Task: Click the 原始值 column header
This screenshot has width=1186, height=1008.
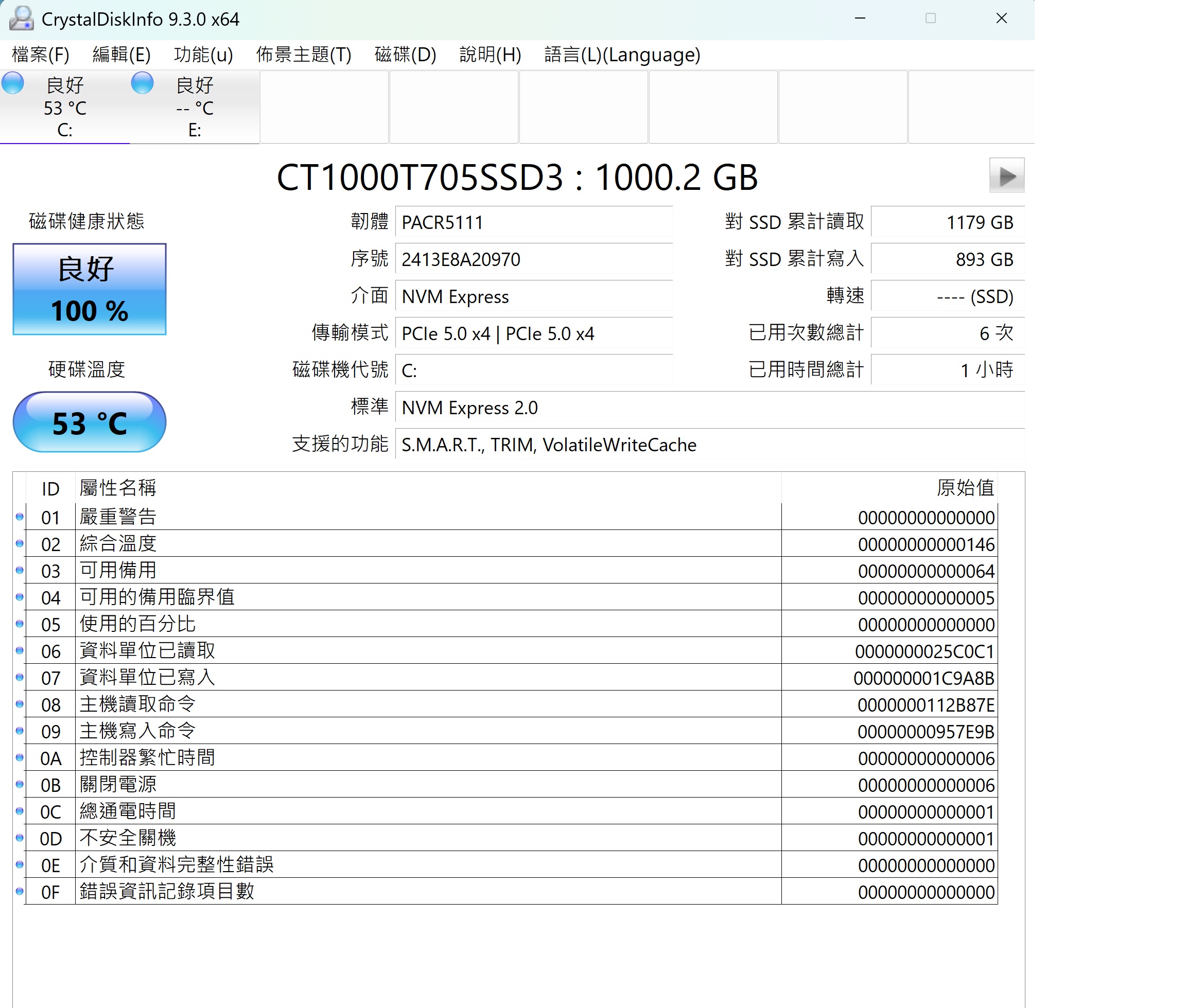Action: point(890,488)
